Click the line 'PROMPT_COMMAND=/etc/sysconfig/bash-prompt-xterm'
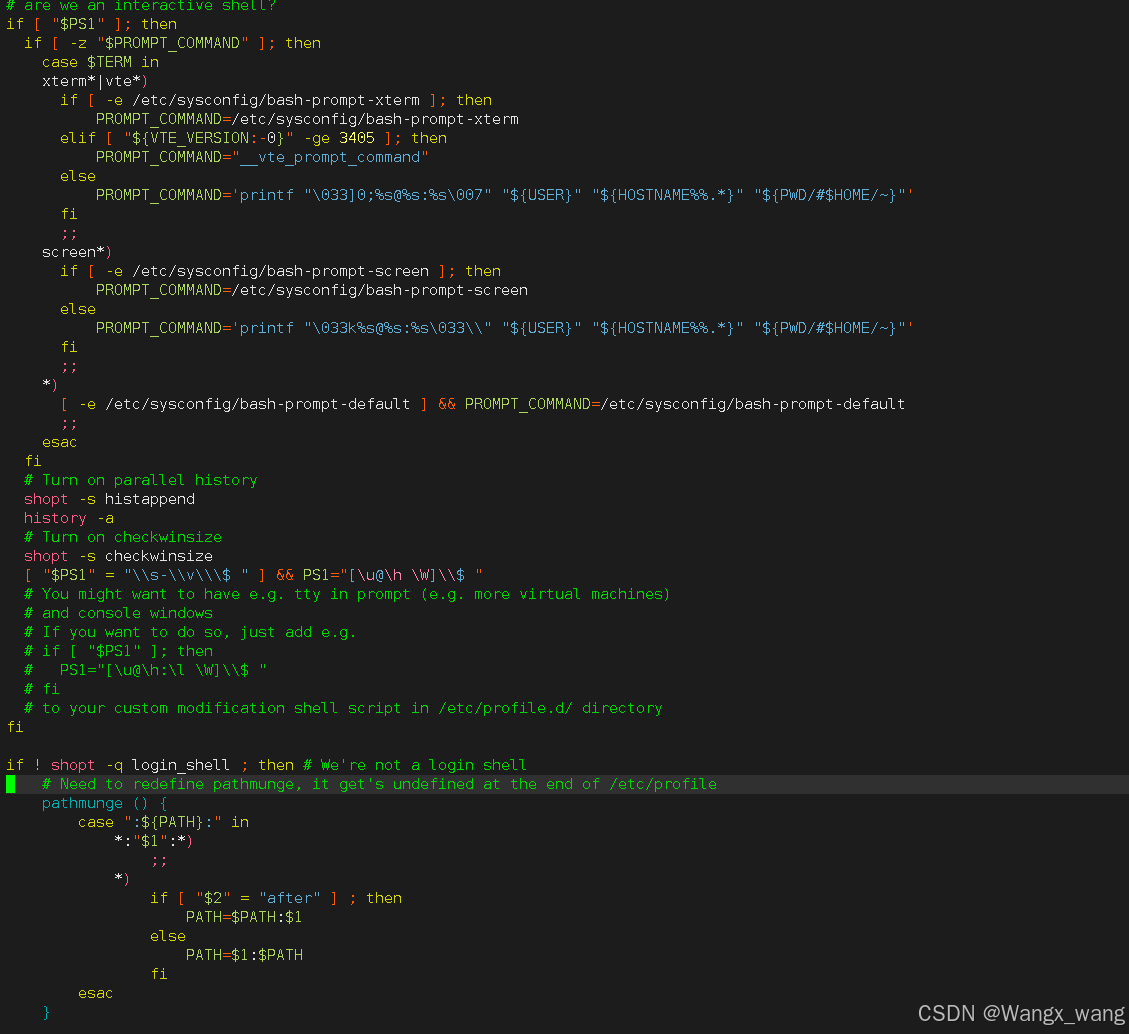 pos(307,119)
